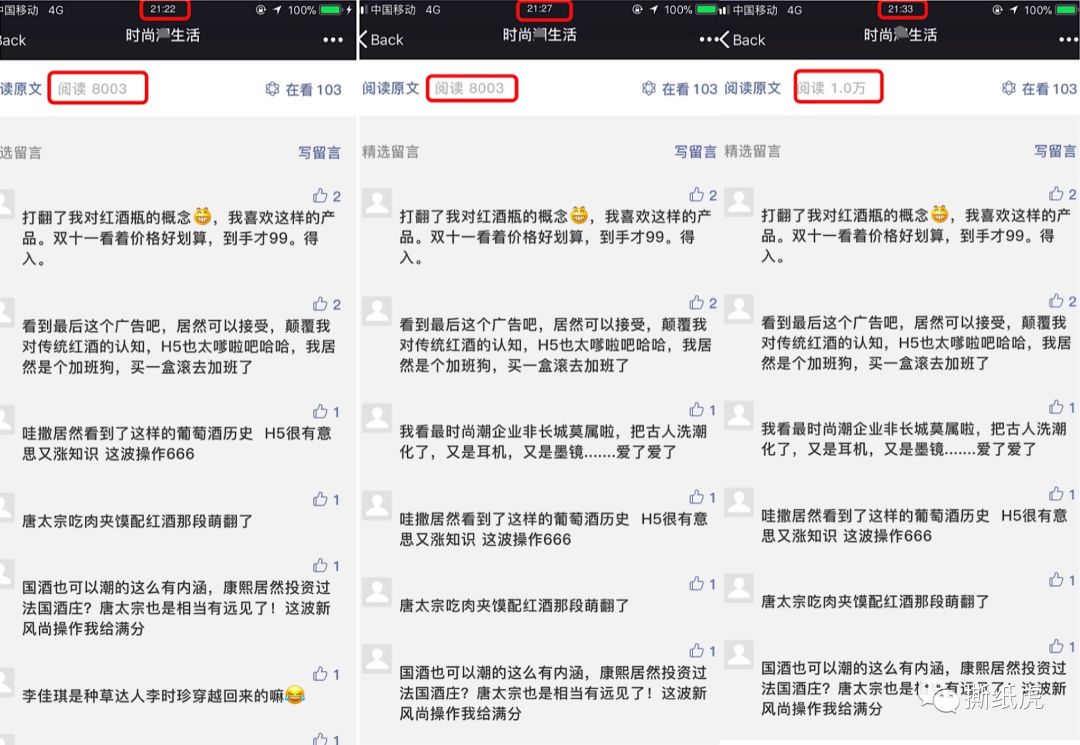Open the read count 阅读 8003 detail
Screen dimensions: 1080x745
point(98,88)
